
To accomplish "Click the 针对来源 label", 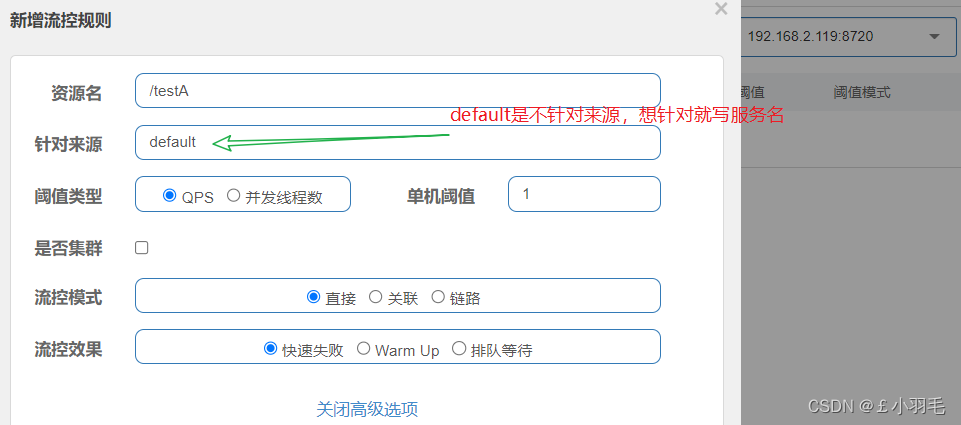I will (68, 145).
